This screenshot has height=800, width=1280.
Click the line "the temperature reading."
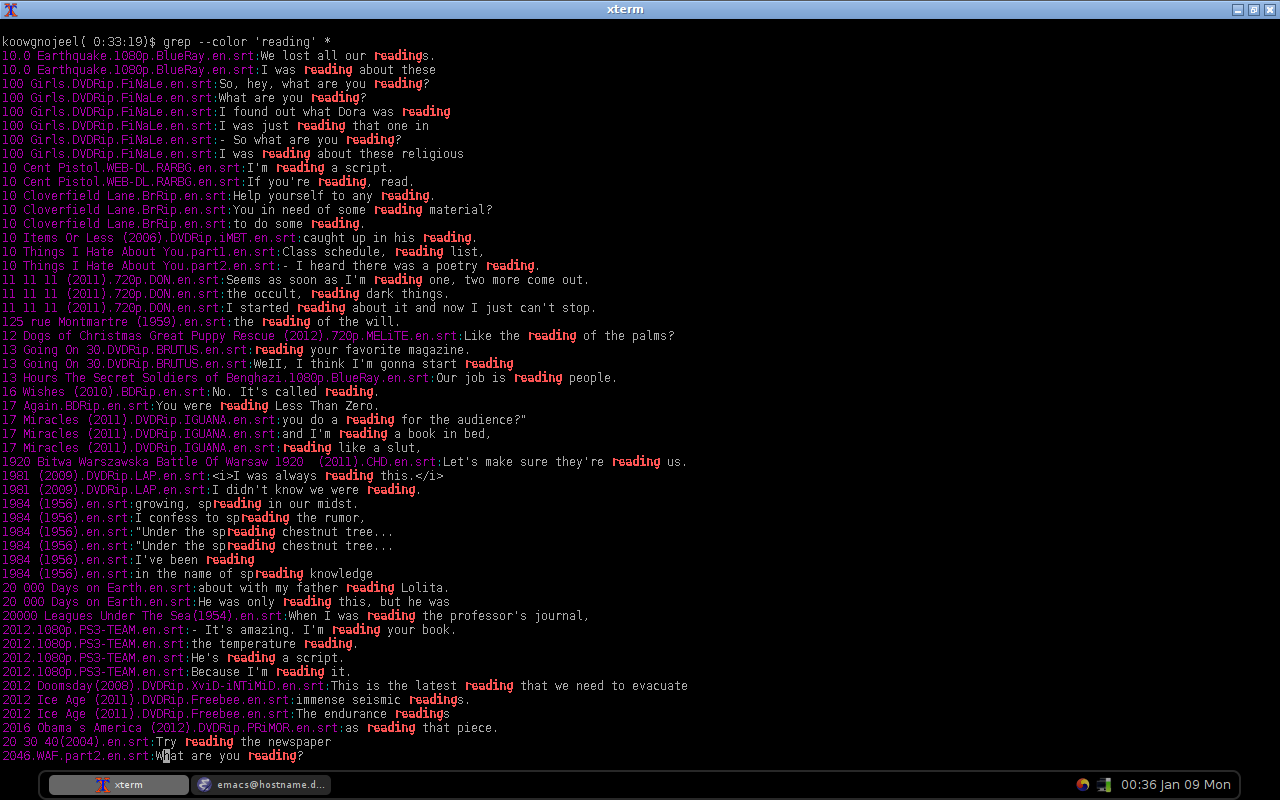click(274, 644)
